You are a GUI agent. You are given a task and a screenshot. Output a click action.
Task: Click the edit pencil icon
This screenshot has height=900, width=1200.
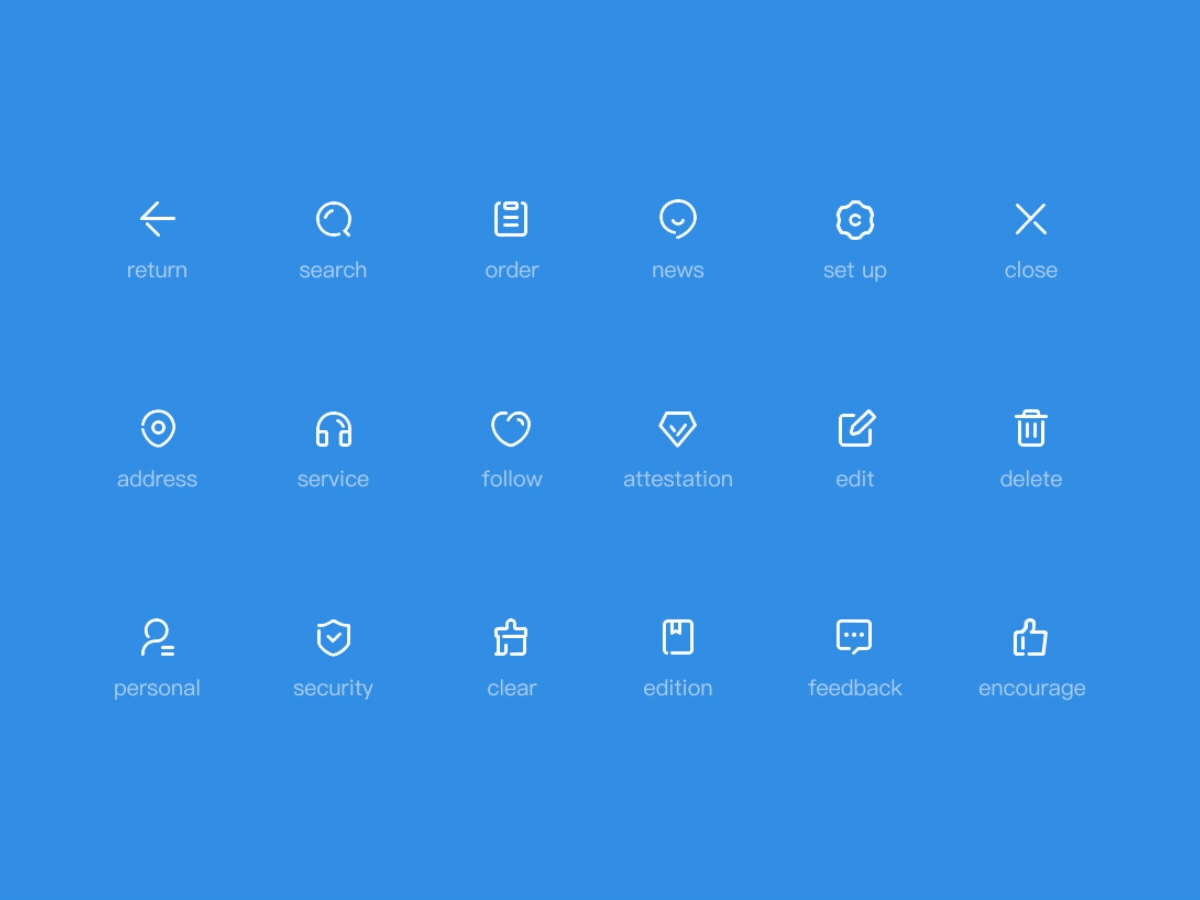tap(856, 428)
